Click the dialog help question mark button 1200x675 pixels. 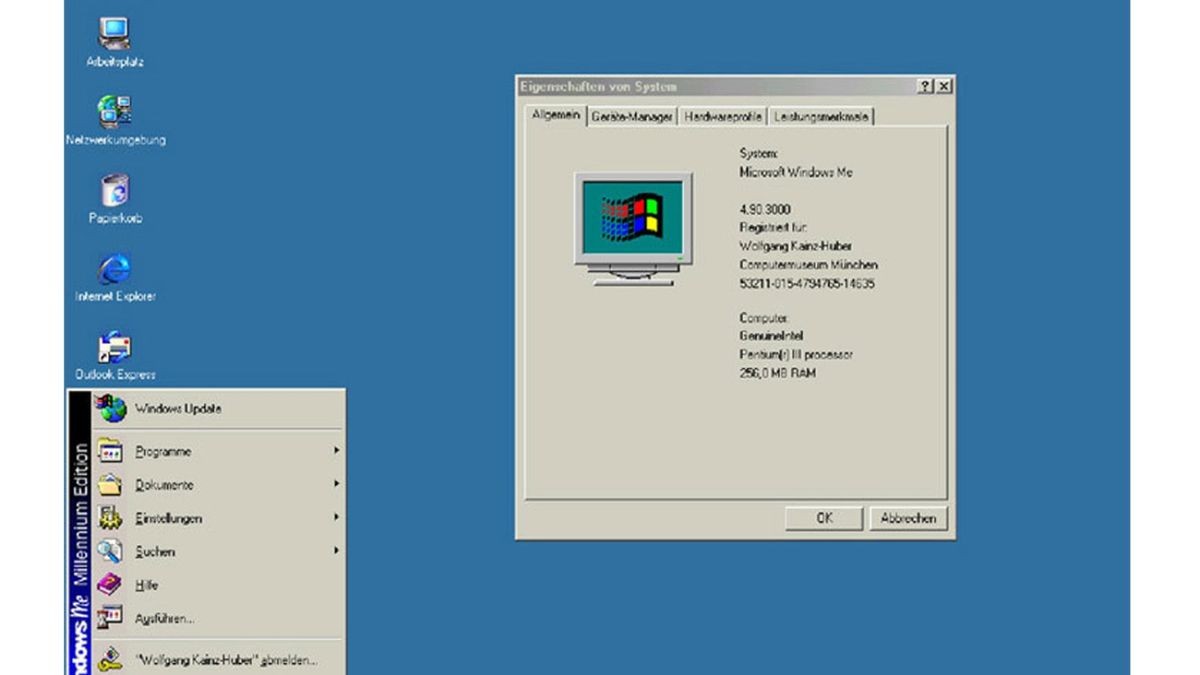pyautogui.click(x=925, y=86)
